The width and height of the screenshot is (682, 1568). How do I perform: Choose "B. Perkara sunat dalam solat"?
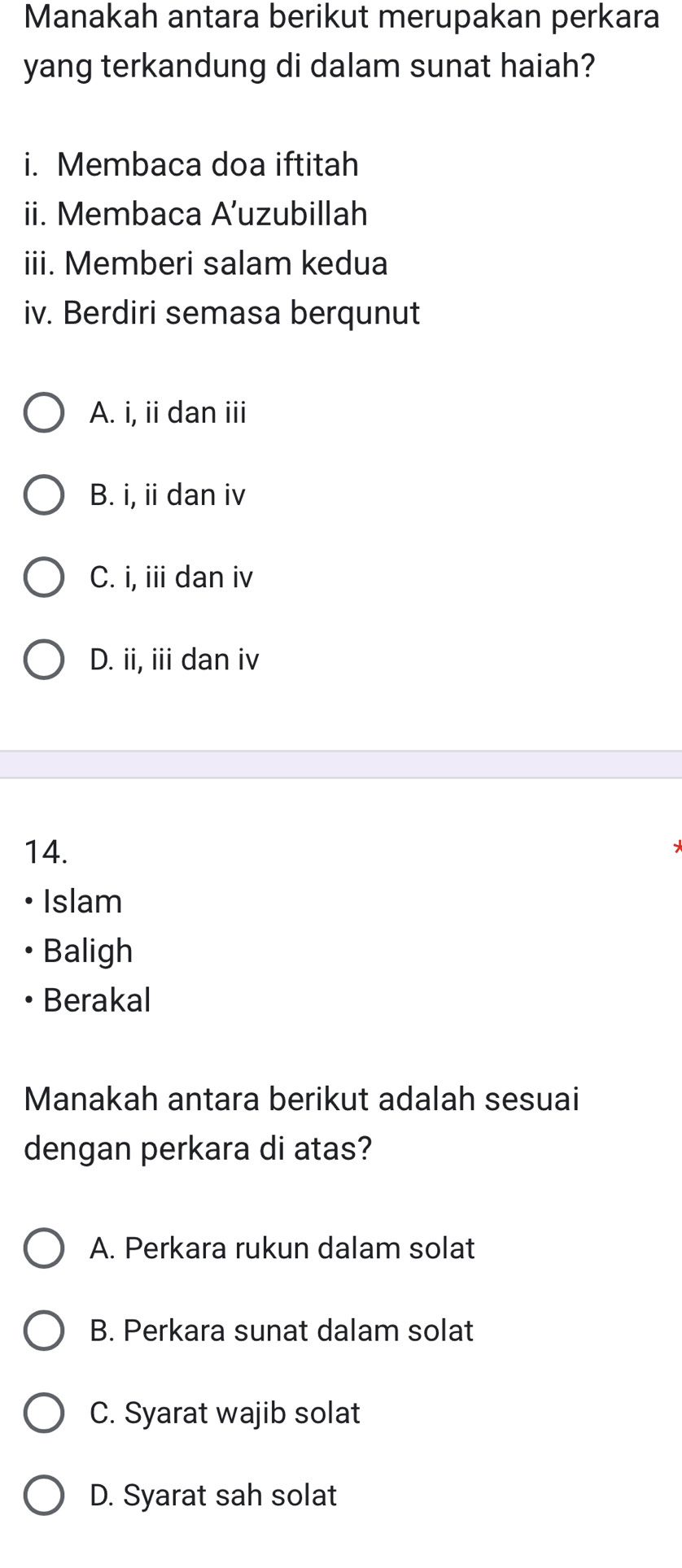pyautogui.click(x=44, y=1331)
